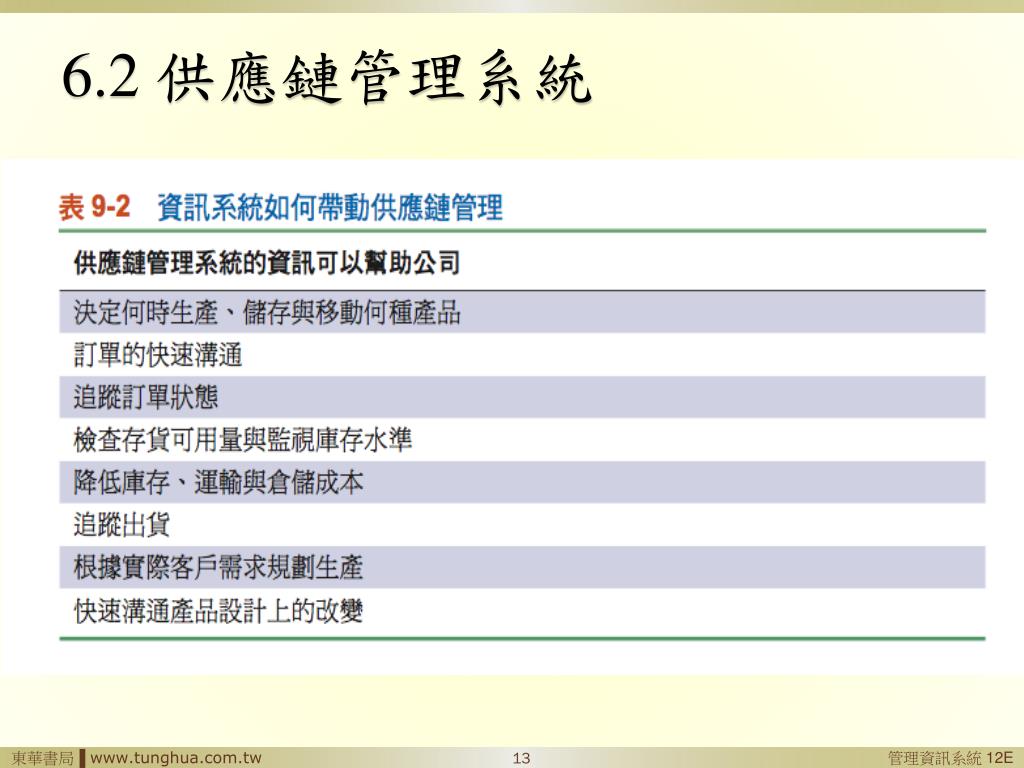
Task: Click the row 根據實際客戶需求規劃生產
Action: (522, 567)
